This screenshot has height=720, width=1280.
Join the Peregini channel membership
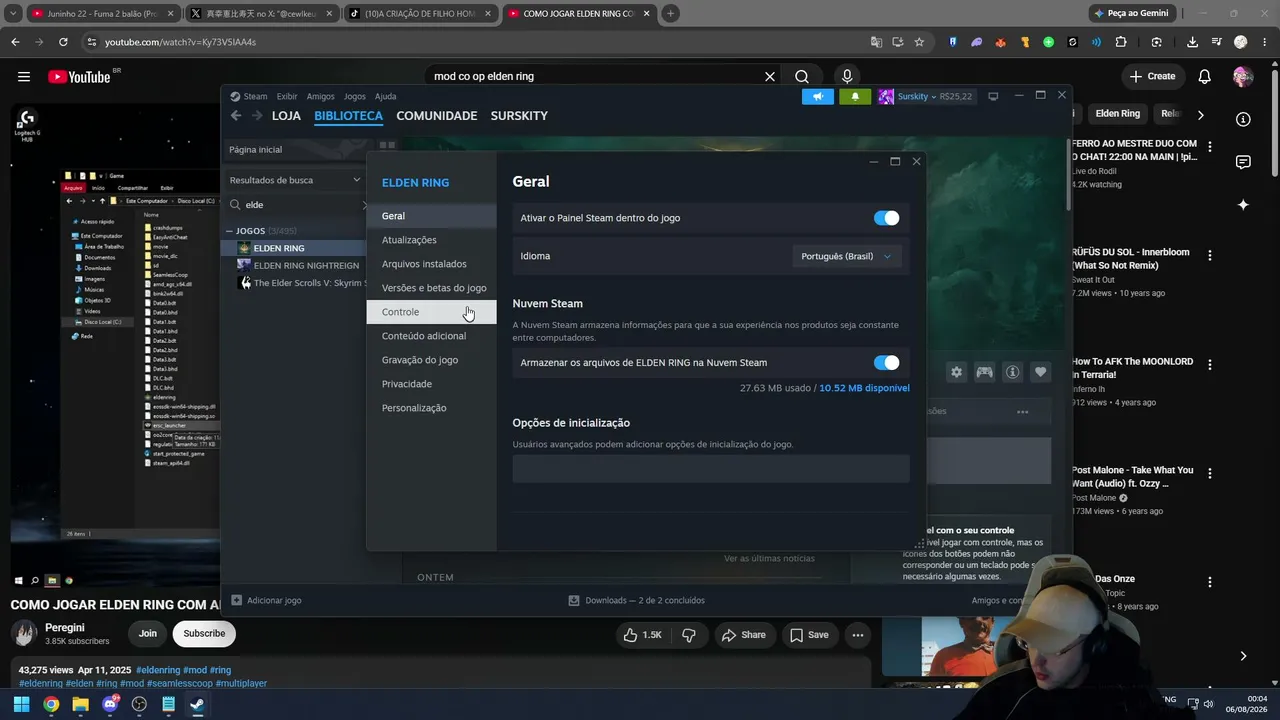coord(148,634)
